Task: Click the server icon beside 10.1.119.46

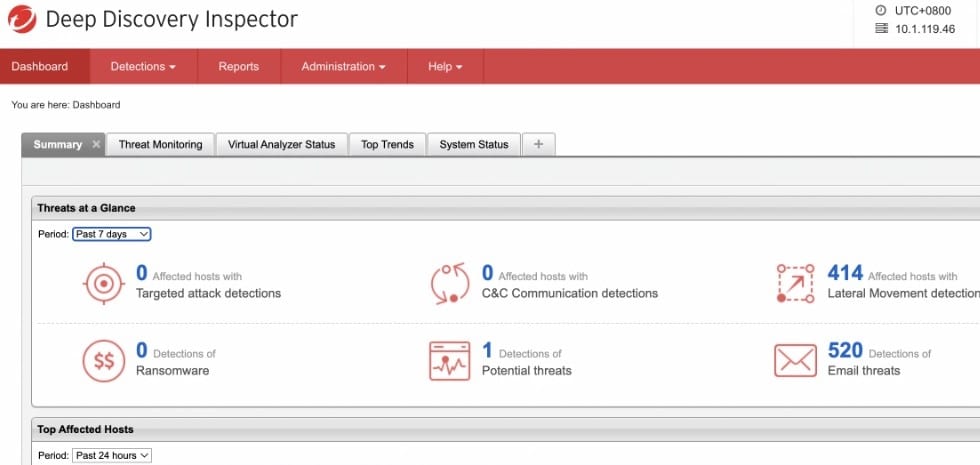Action: coord(881,28)
